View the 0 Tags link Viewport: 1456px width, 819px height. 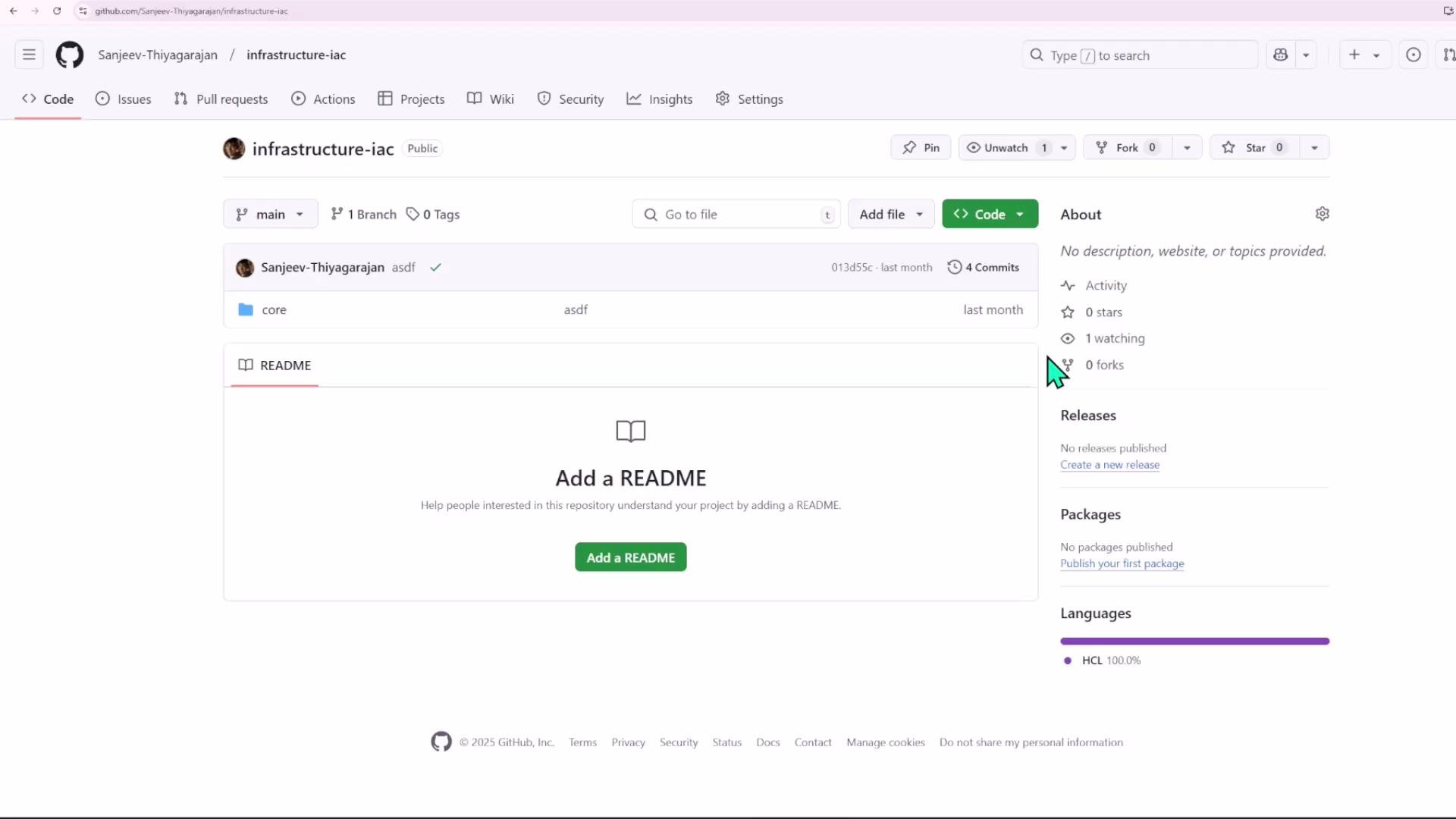coord(433,215)
